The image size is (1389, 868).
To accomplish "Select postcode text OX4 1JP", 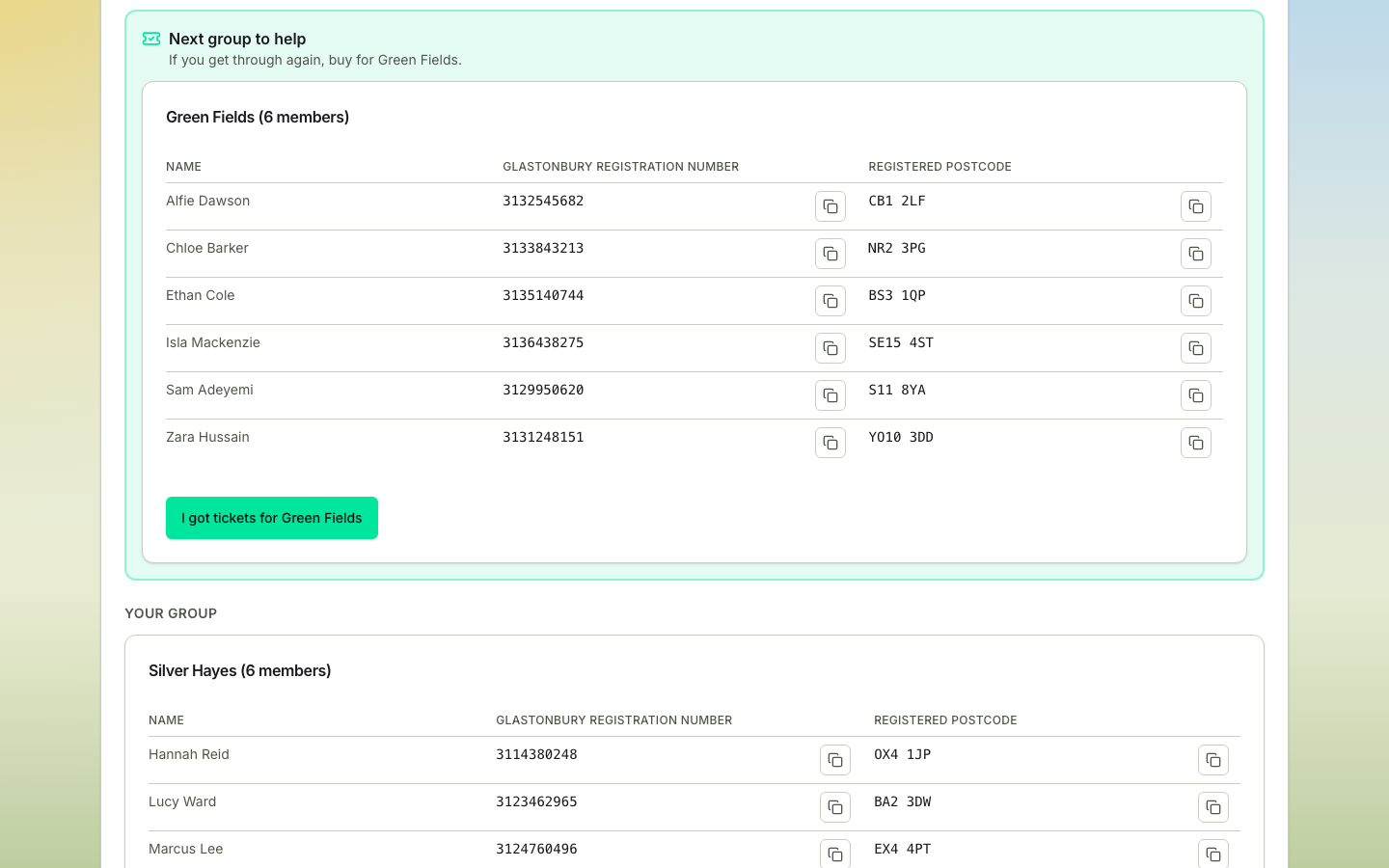I will click(903, 754).
